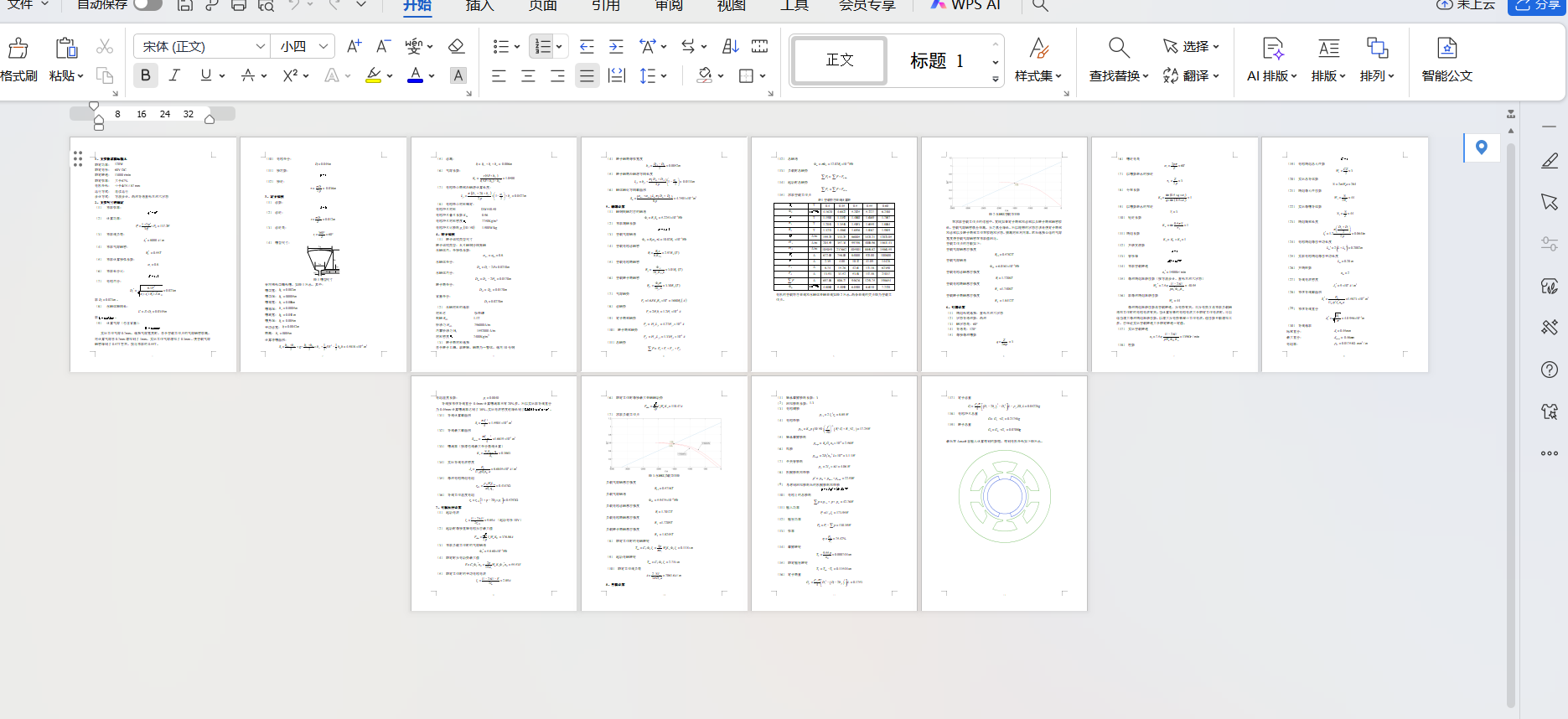Expand the 查找替换 dropdown
This screenshot has width=1568, height=719.
tap(1146, 76)
